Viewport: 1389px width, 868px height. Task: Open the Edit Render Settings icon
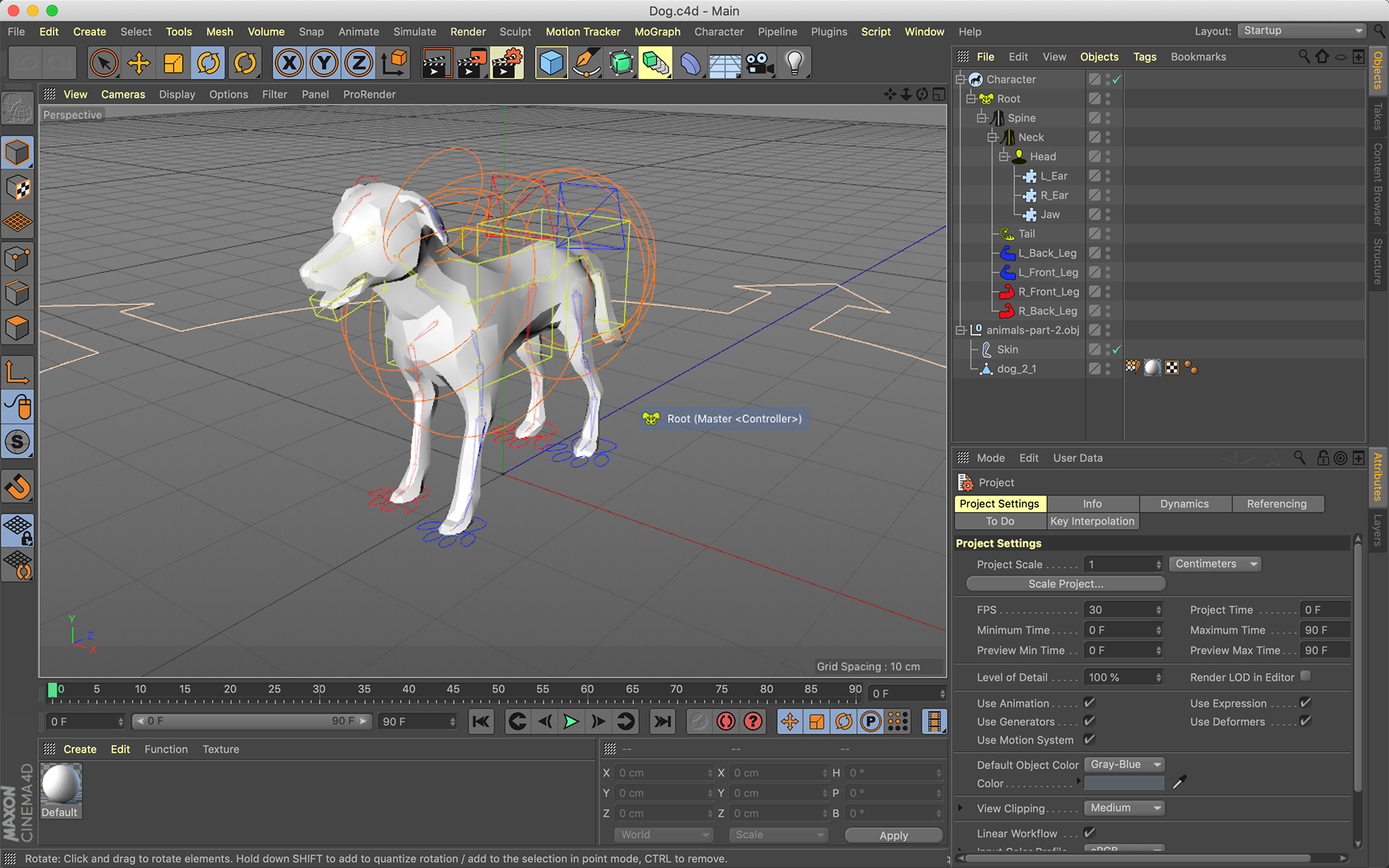tap(507, 63)
